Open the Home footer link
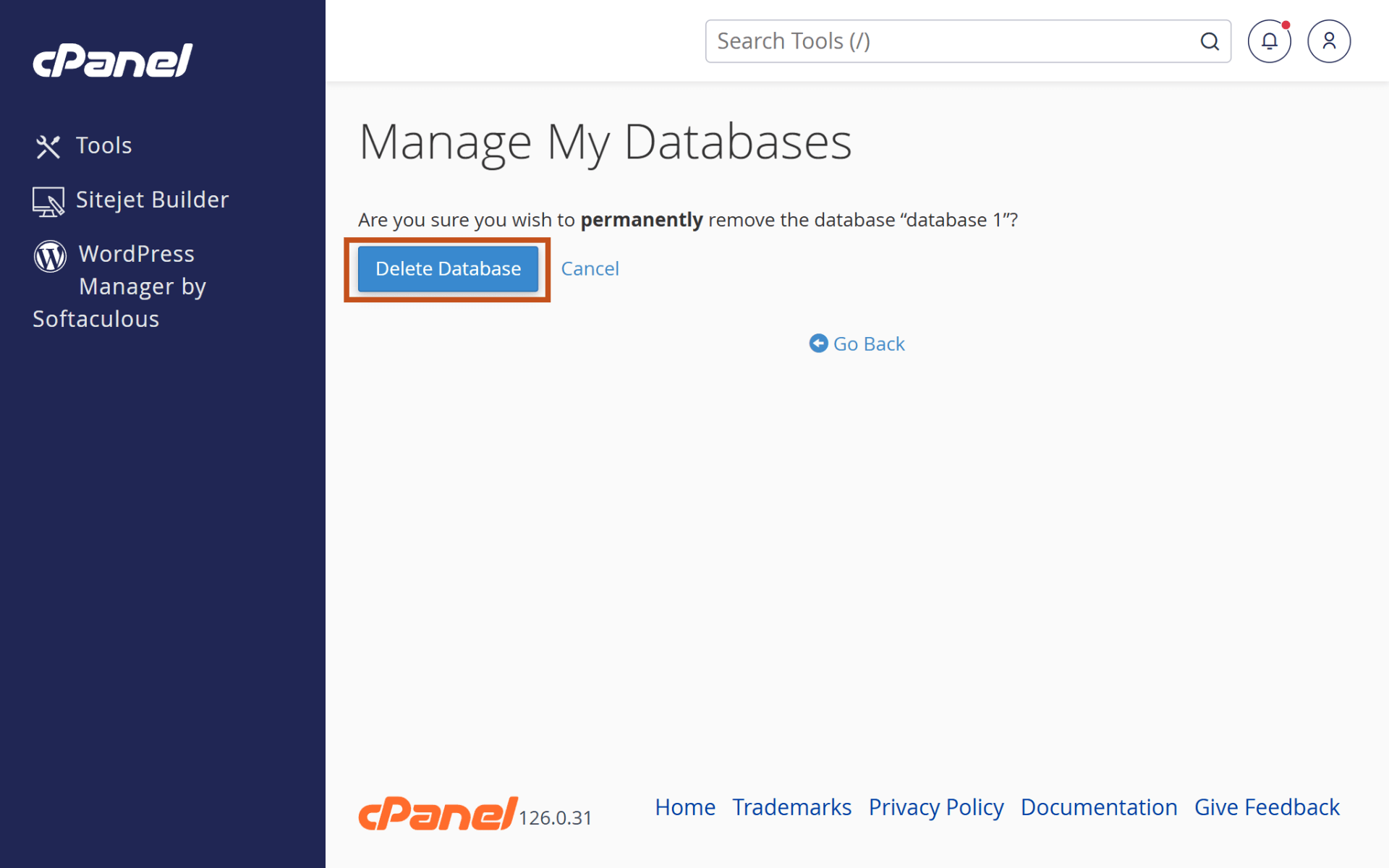The width and height of the screenshot is (1389, 868). coord(684,807)
